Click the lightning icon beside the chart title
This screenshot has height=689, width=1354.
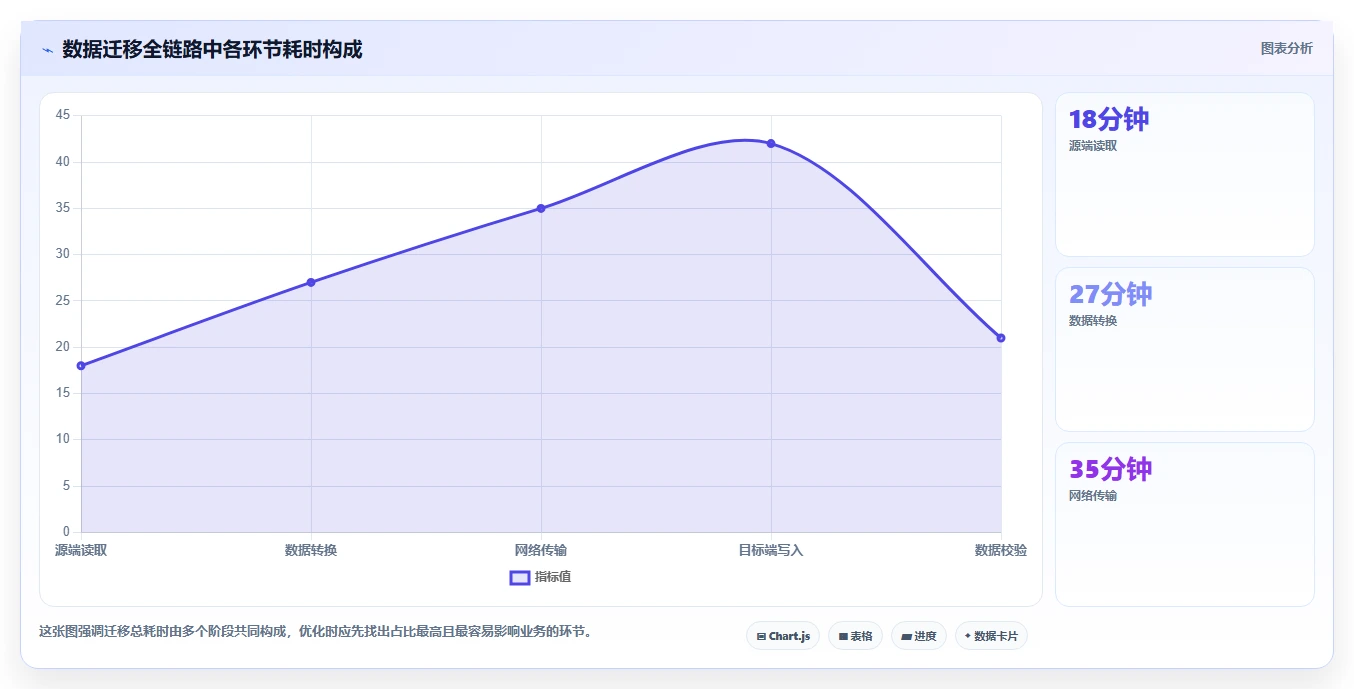(47, 49)
